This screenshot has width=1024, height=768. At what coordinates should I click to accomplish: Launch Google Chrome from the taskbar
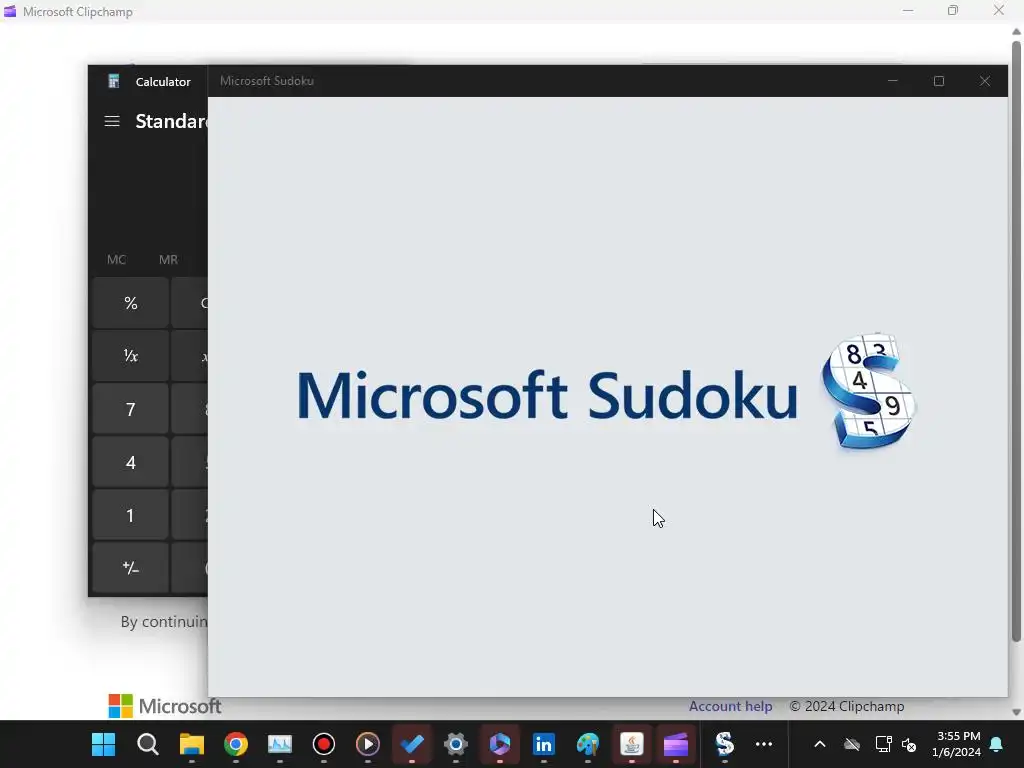click(x=236, y=744)
